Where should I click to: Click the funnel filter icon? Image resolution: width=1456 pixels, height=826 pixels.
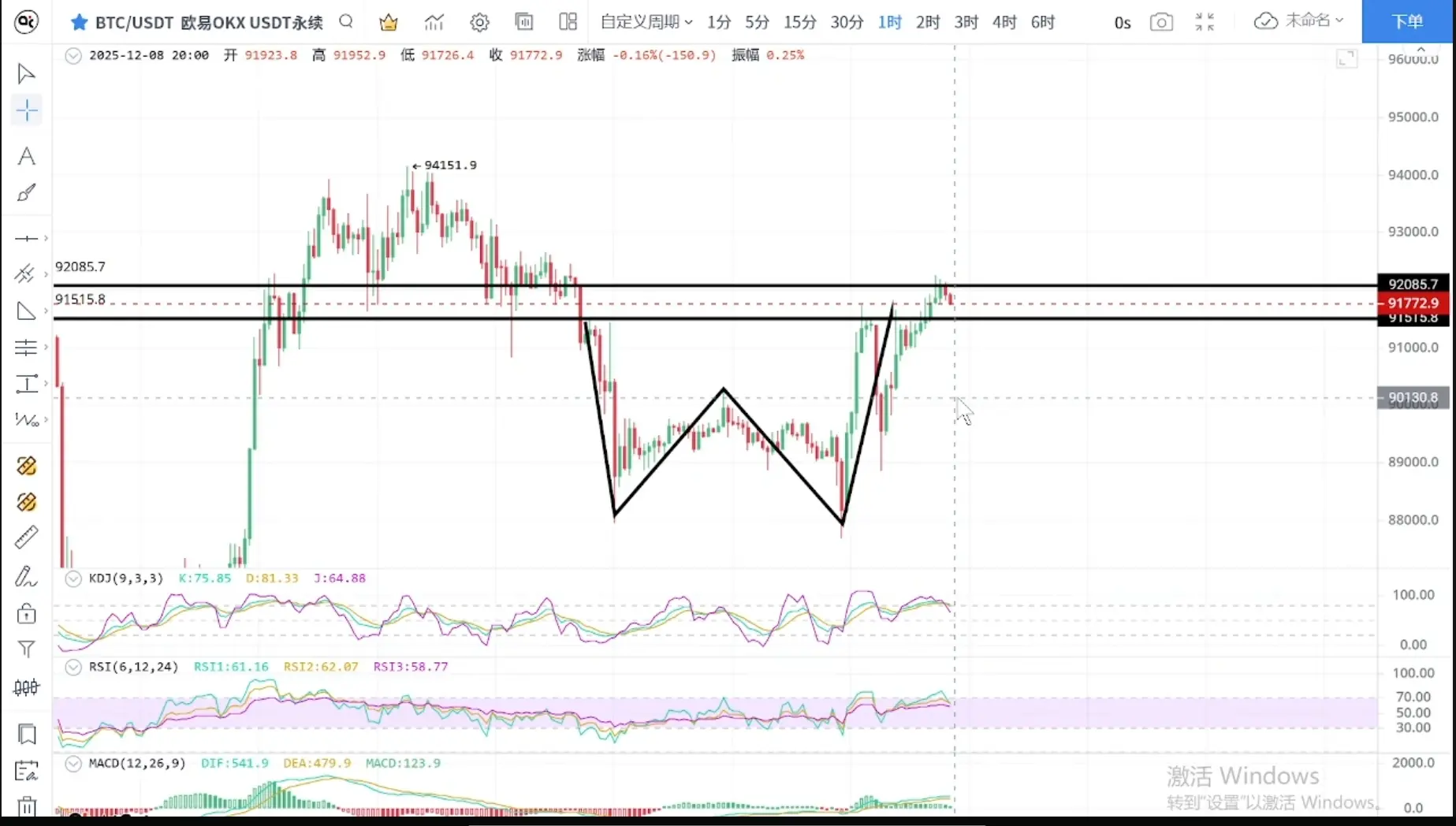(x=26, y=649)
